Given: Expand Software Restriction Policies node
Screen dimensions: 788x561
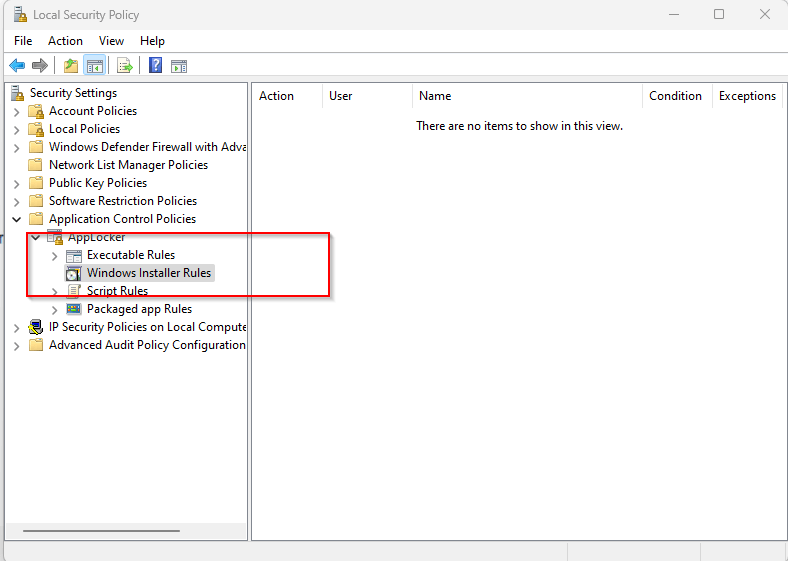Looking at the screenshot, I should point(17,202).
